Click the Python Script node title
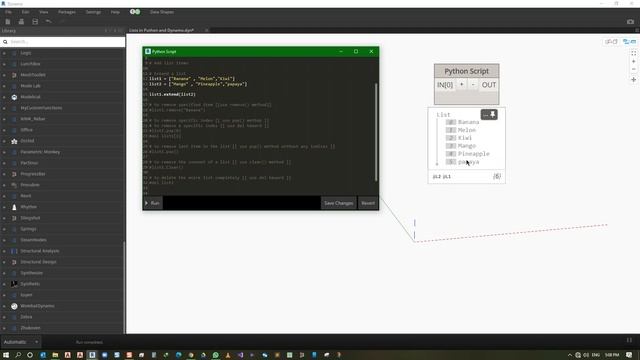This screenshot has height=360, width=640. [x=467, y=71]
